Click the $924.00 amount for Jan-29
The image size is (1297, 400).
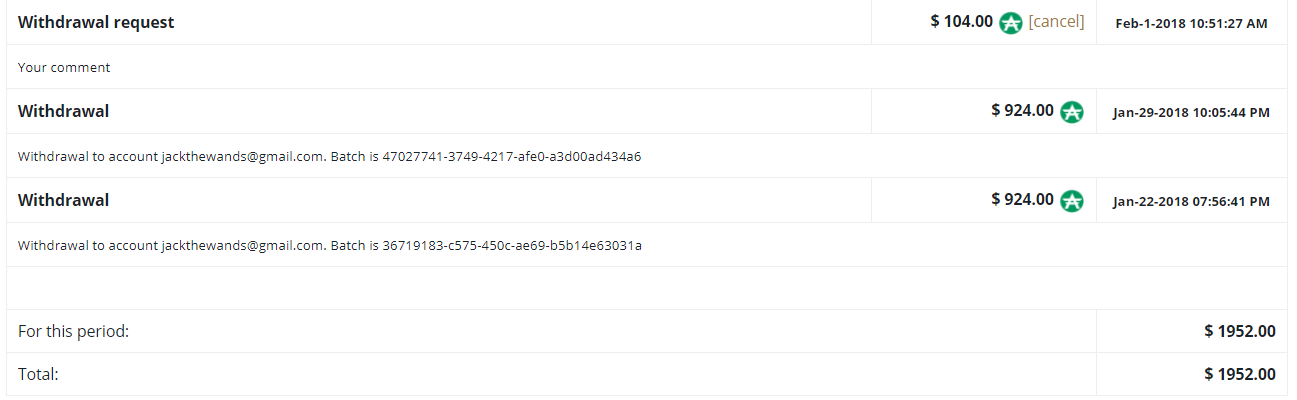(x=1022, y=111)
